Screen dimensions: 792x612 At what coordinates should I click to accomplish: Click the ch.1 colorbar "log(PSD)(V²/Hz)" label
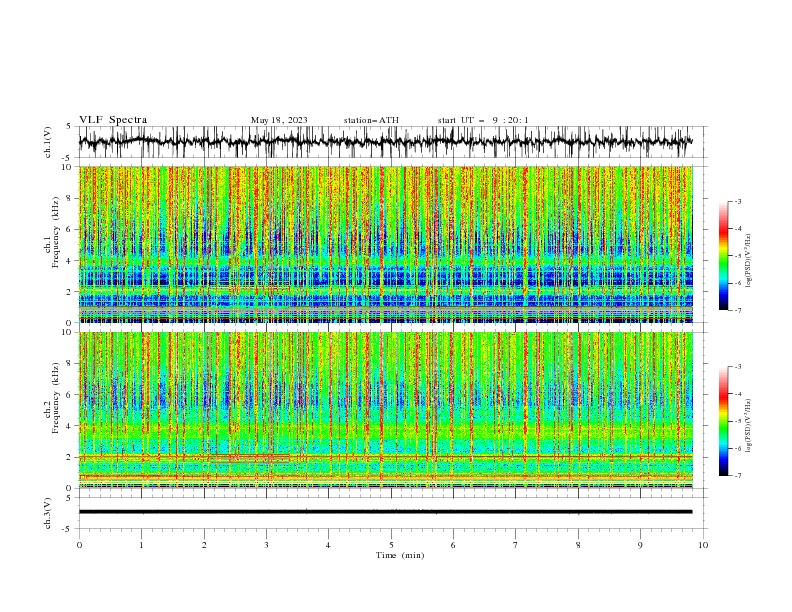tap(748, 261)
